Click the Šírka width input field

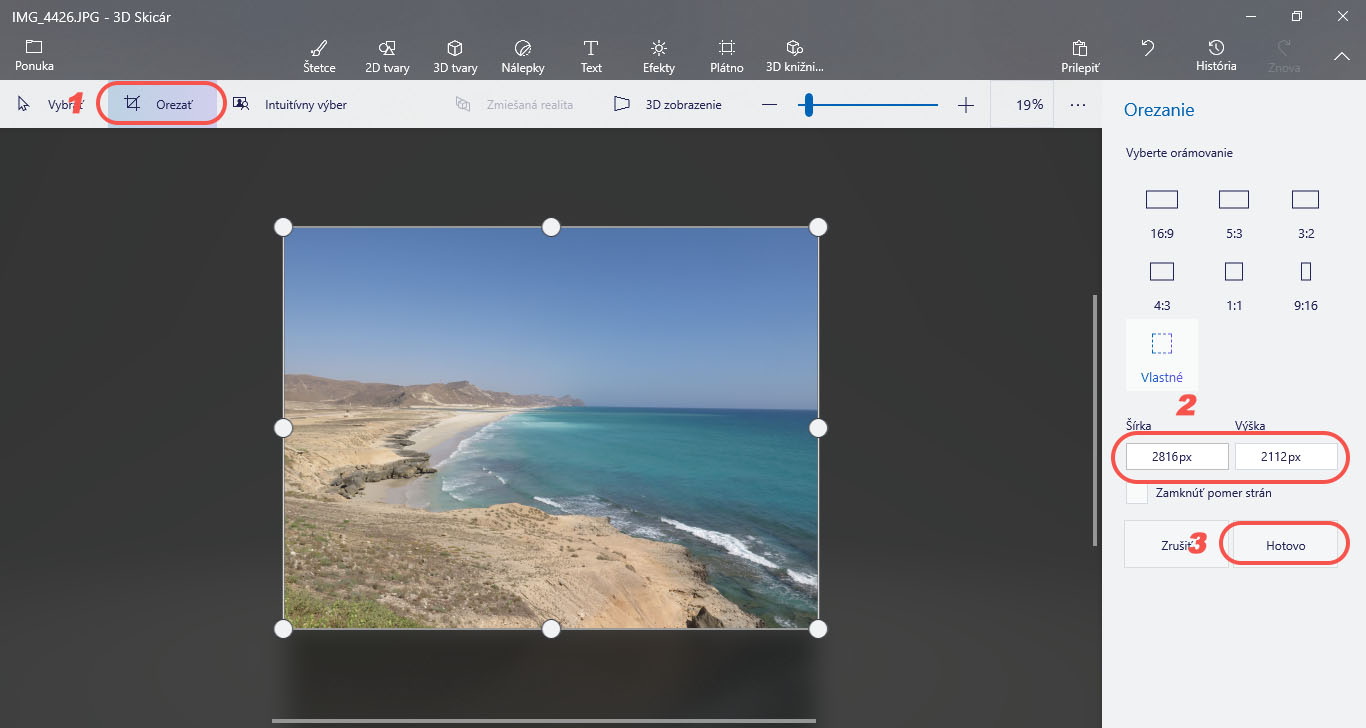click(x=1176, y=457)
